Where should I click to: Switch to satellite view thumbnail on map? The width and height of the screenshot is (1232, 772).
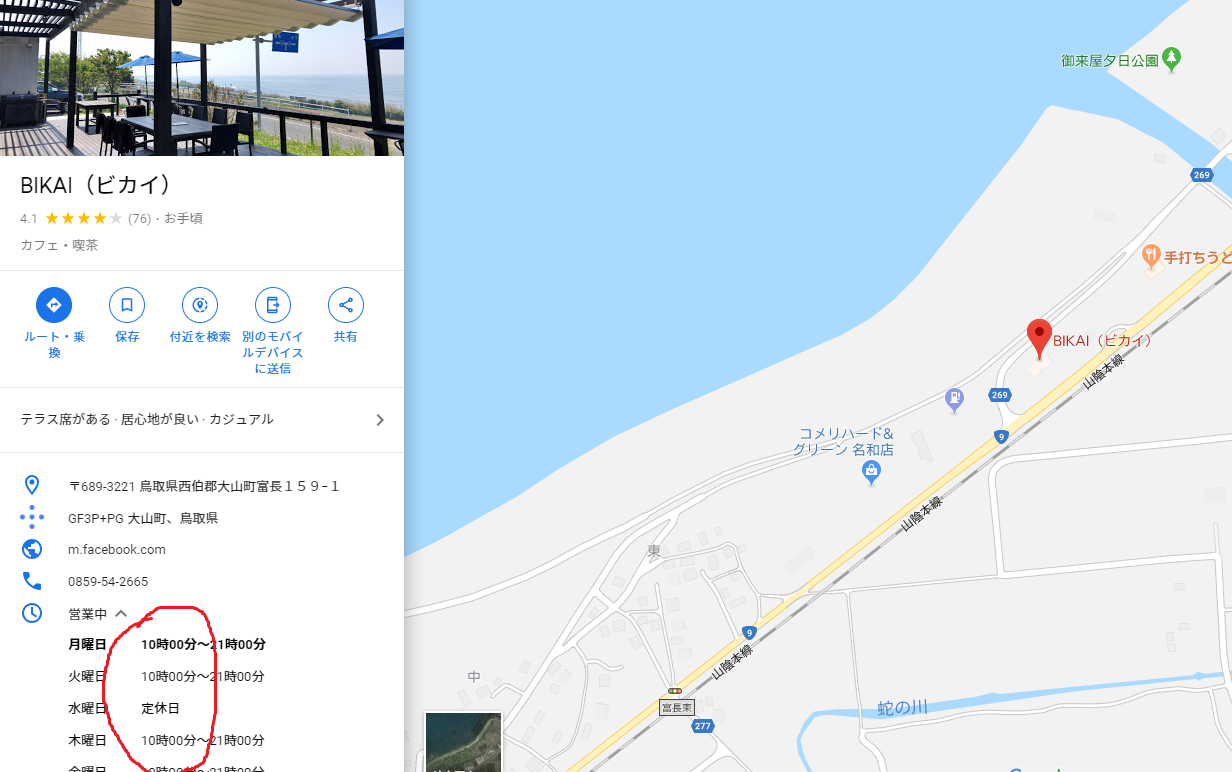tap(463, 742)
